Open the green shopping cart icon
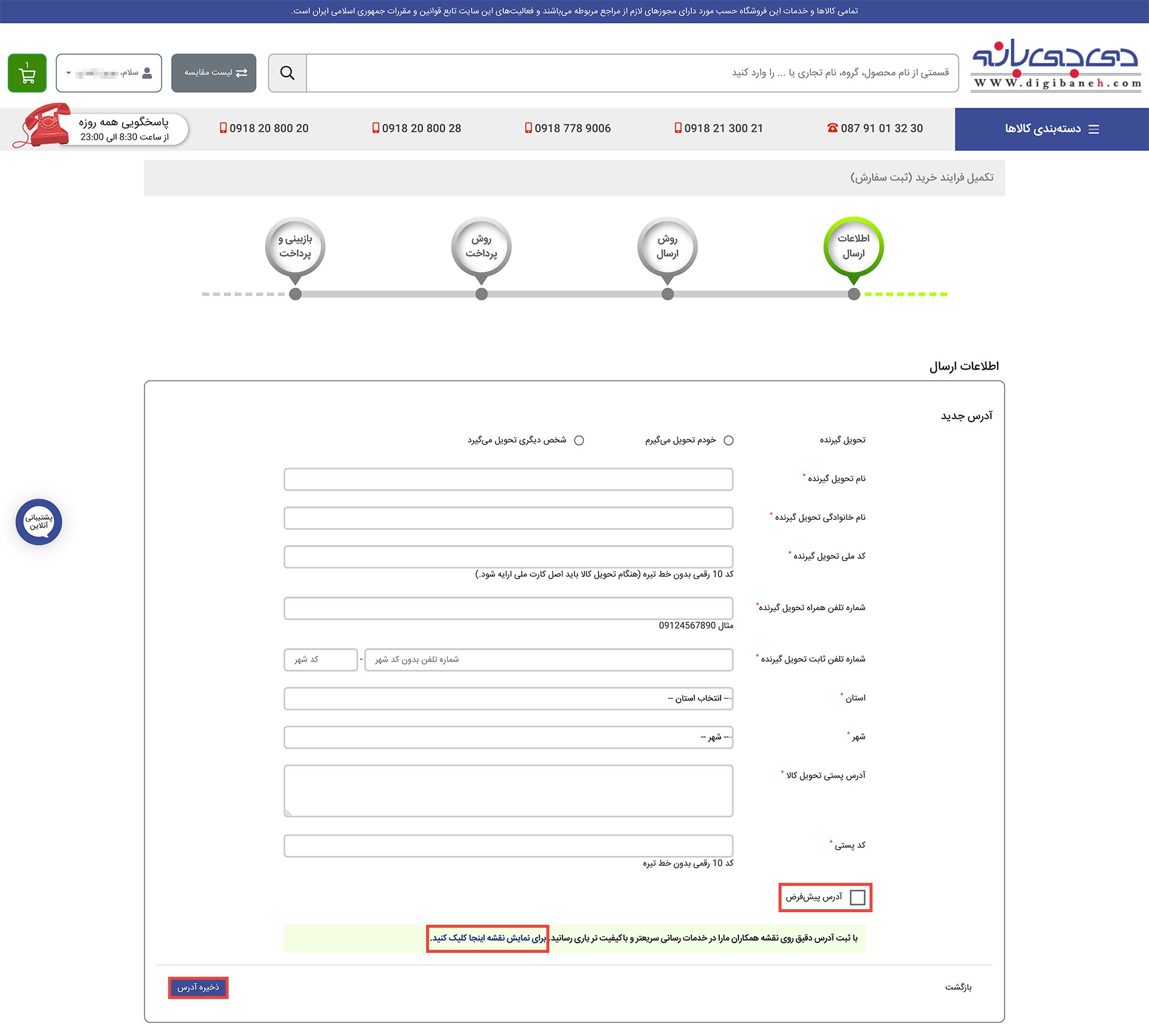Screen dimensions: 1149x1036 click(x=27, y=73)
